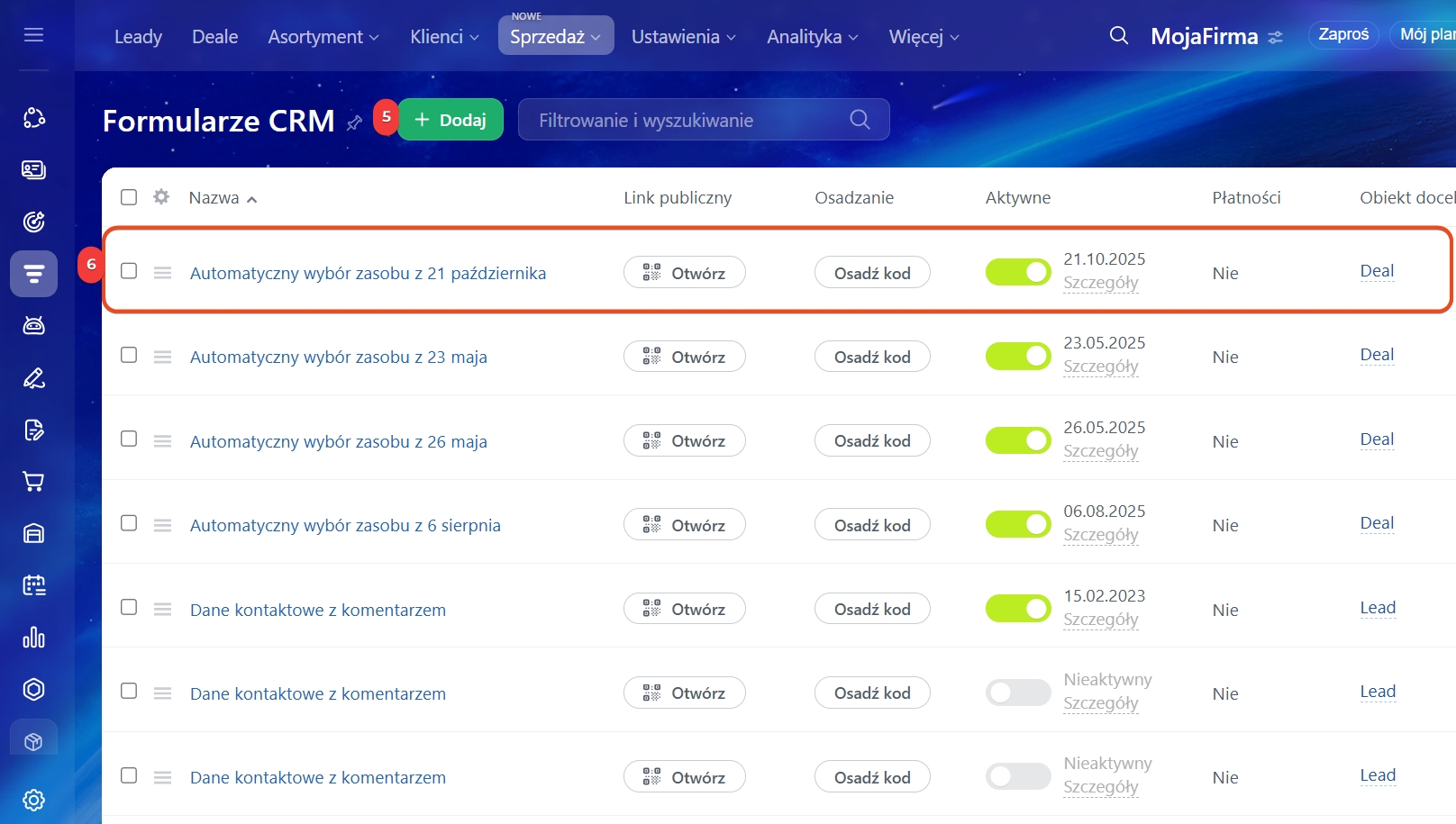Disable the form dated 23.05.2025
Viewport: 1456px width, 824px height.
(1017, 357)
